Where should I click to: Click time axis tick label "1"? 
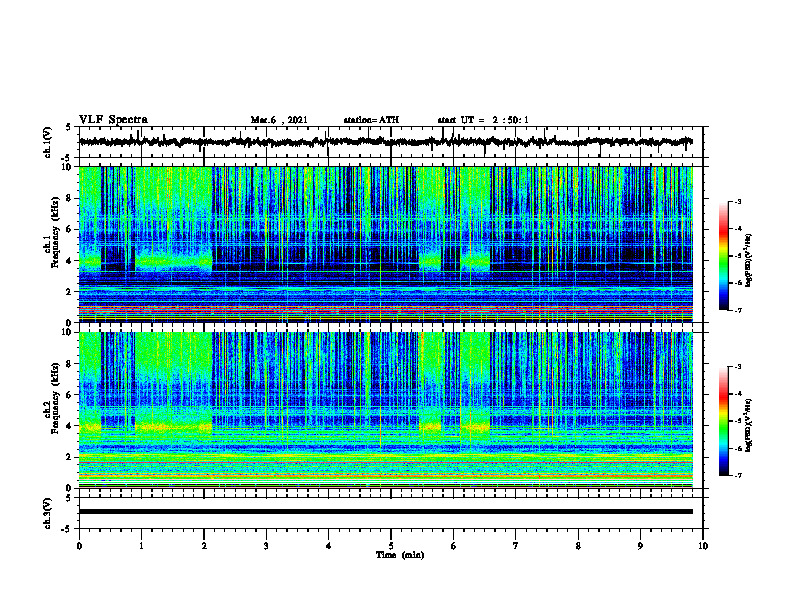pos(141,546)
